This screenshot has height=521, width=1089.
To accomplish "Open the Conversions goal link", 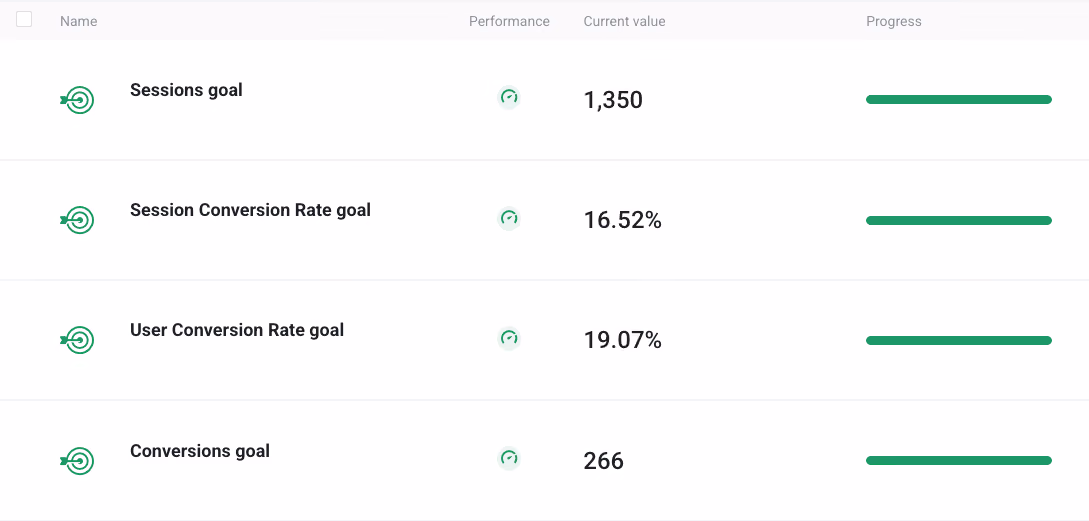I will (200, 451).
